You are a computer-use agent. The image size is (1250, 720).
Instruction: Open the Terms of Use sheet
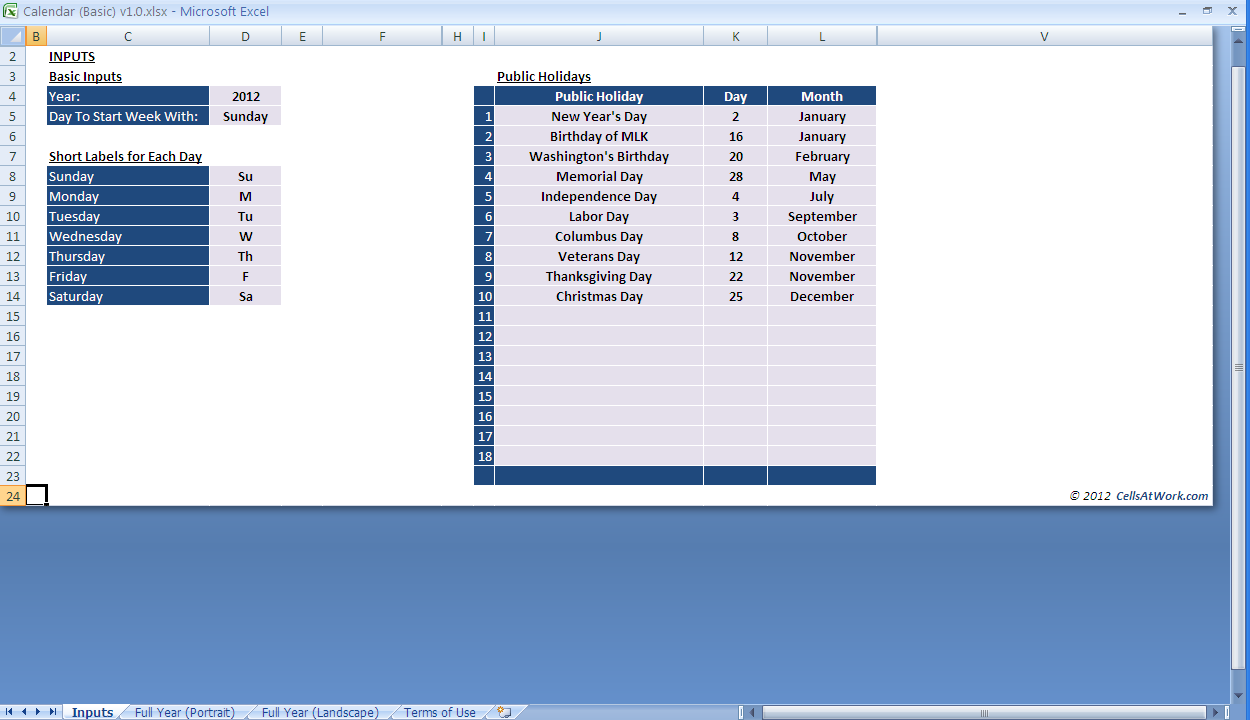[440, 712]
